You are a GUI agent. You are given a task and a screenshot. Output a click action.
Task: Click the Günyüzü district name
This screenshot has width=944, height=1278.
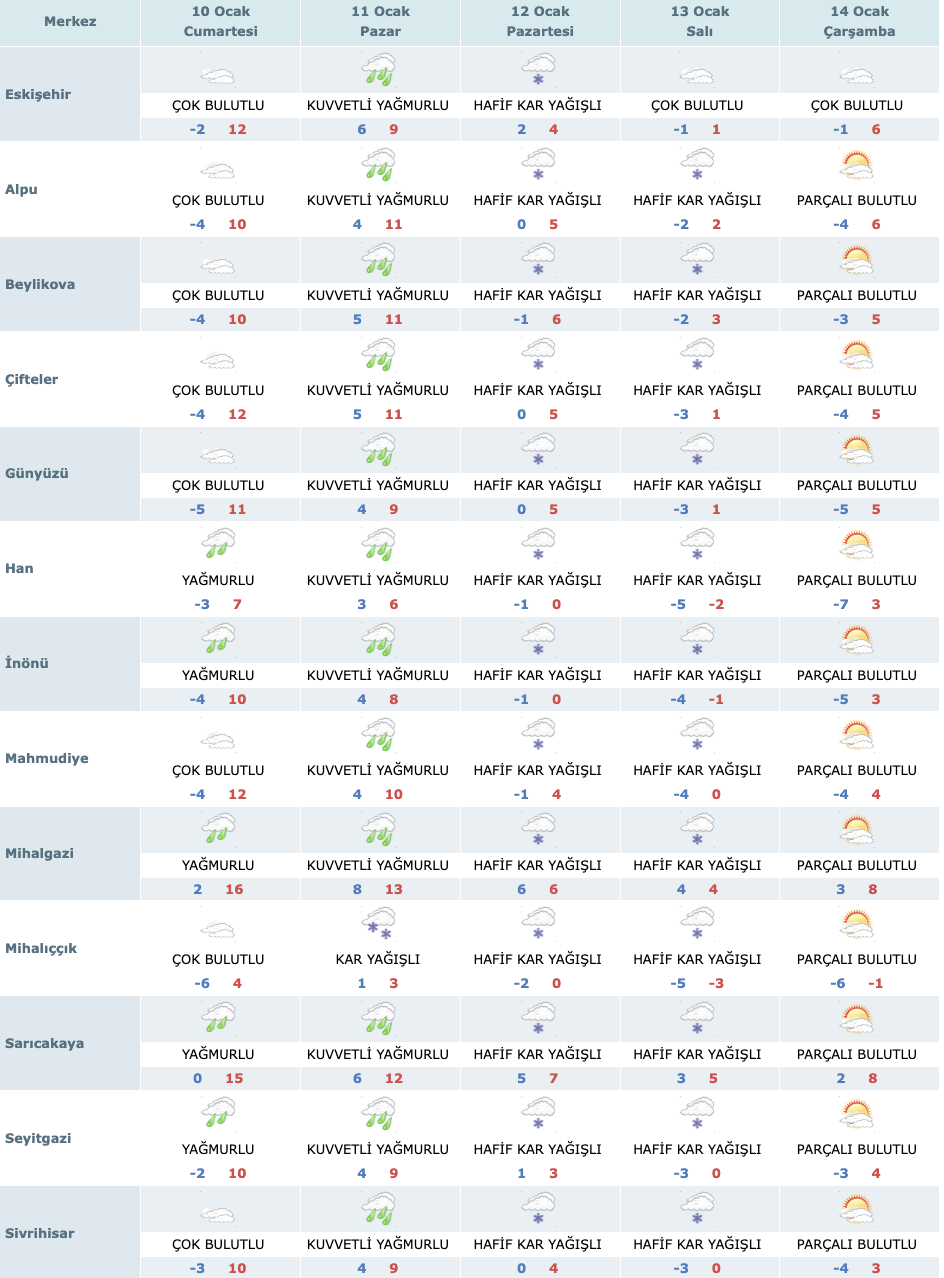pyautogui.click(x=36, y=473)
